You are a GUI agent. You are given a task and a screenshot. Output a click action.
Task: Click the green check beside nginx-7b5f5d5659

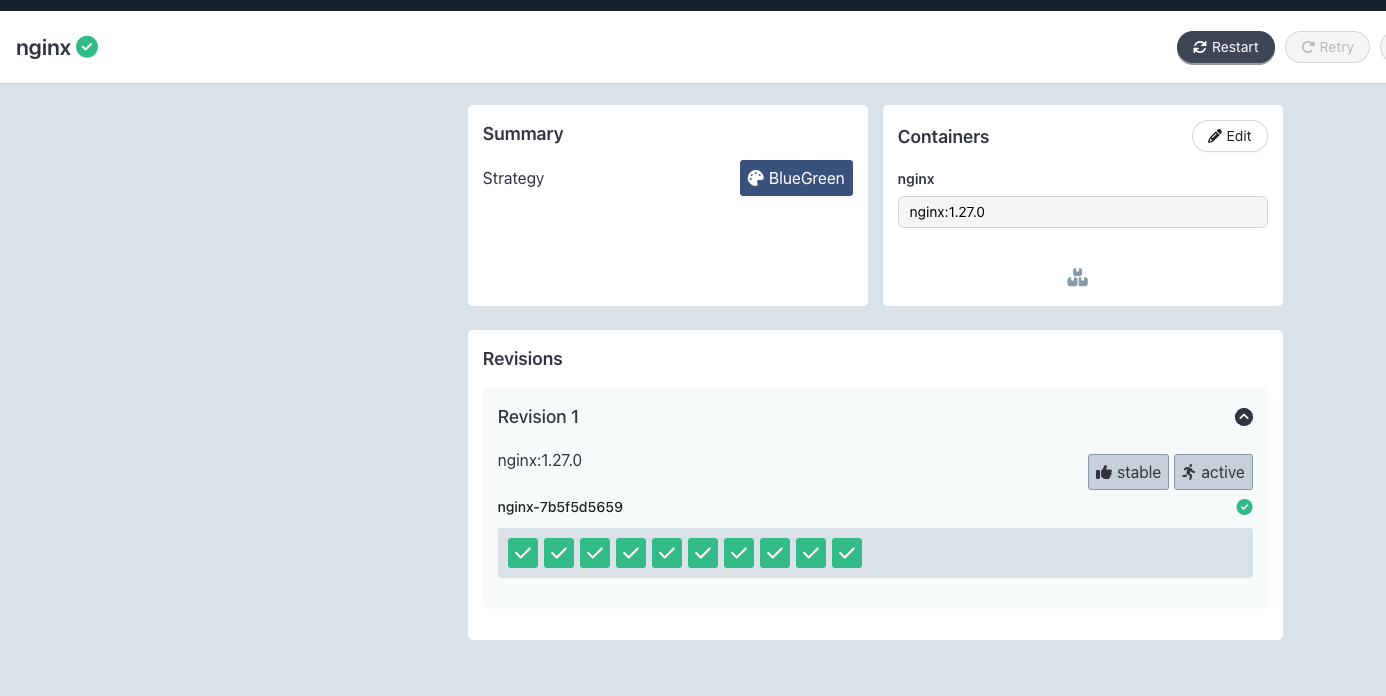[1244, 507]
